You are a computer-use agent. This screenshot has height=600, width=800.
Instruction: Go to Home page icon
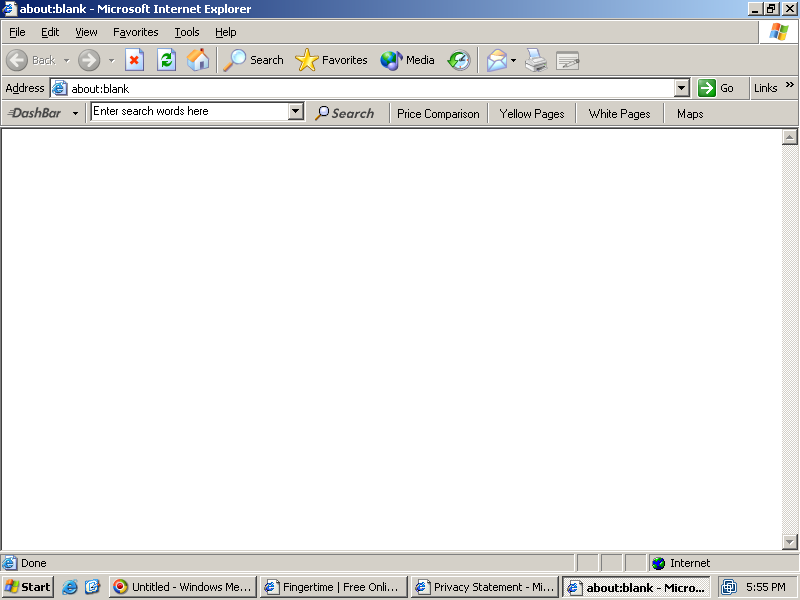(198, 60)
